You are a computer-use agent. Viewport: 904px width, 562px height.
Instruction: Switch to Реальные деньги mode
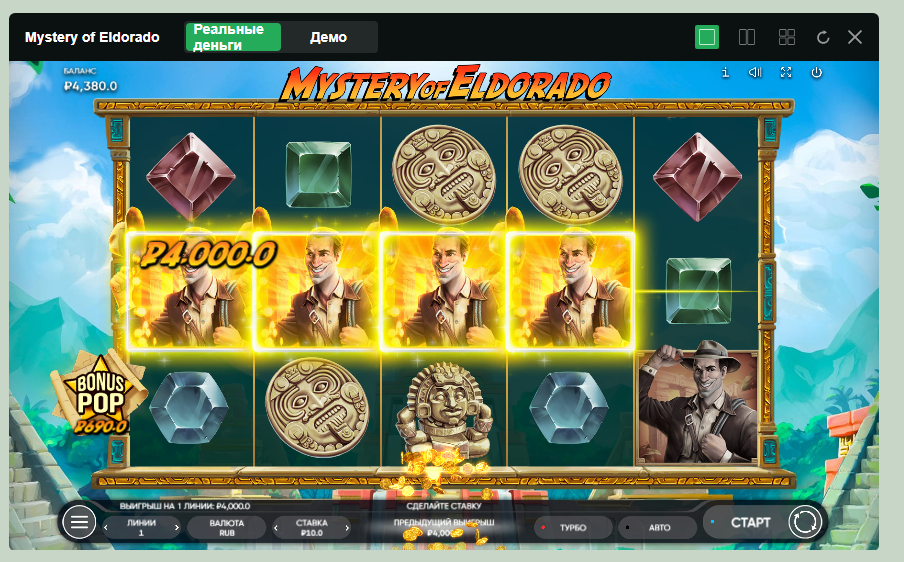pos(233,37)
